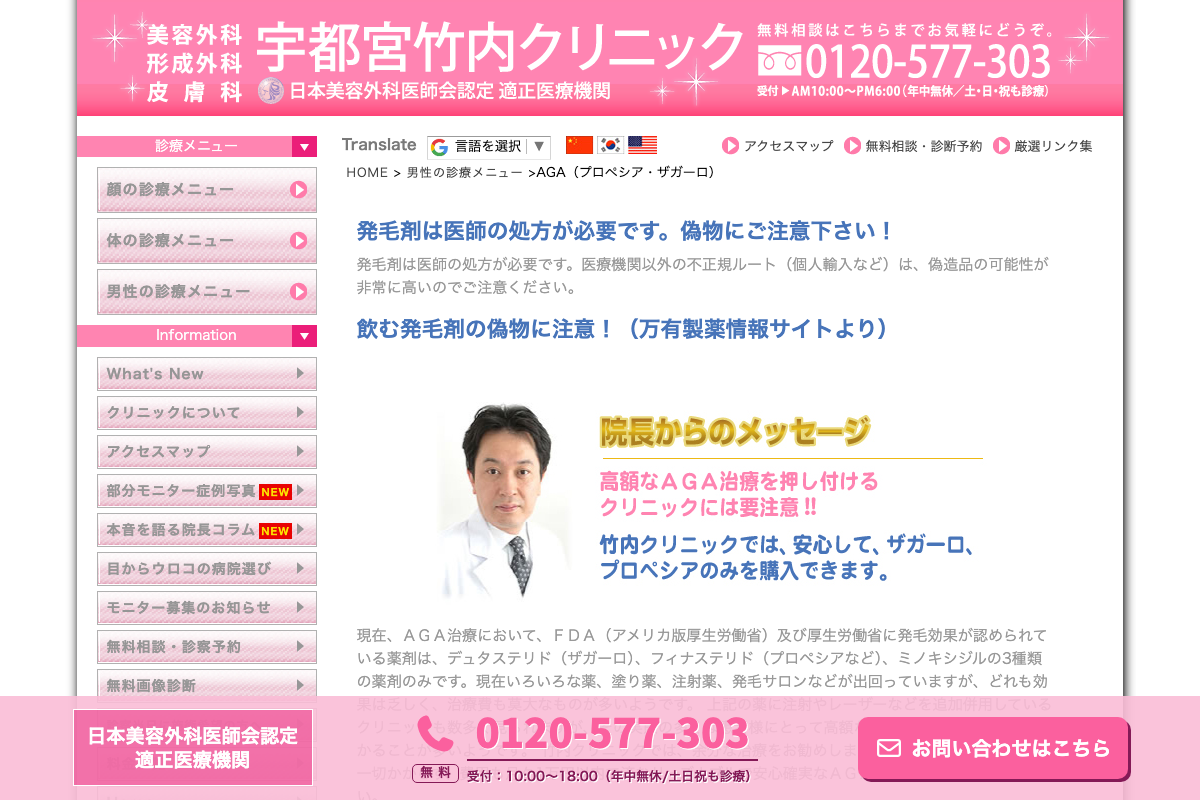Click the pink circle arrow on 体の診療メニュー
Screen dimensions: 1200x800
(x=298, y=241)
